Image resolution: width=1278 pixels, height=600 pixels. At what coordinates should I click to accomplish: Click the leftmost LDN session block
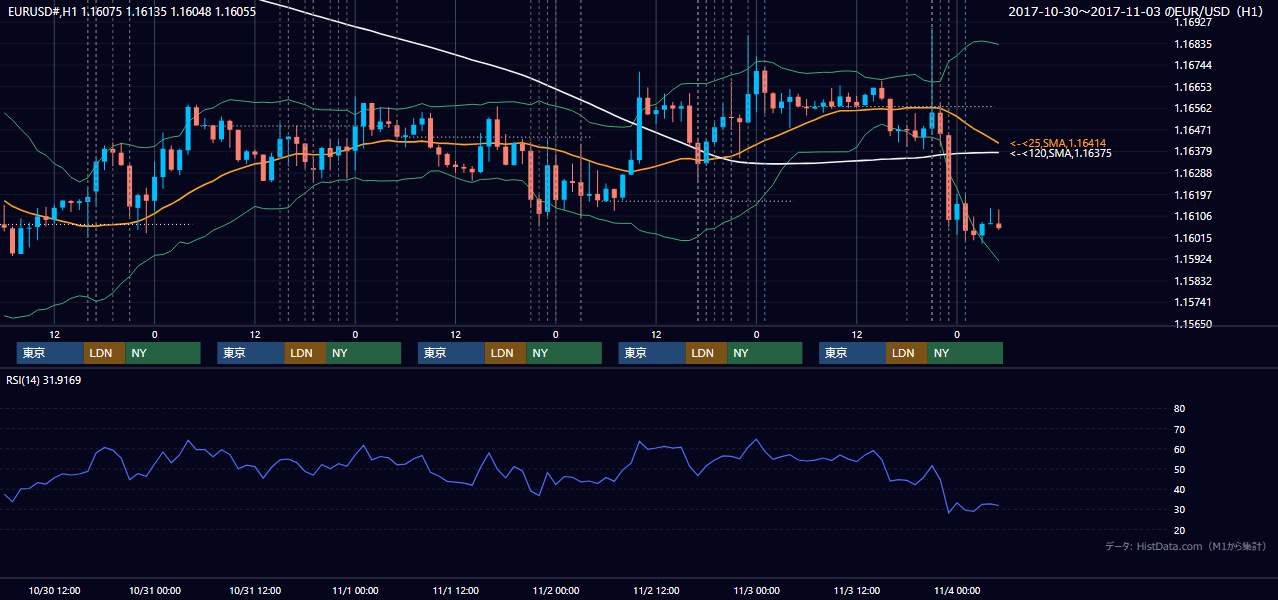[104, 353]
